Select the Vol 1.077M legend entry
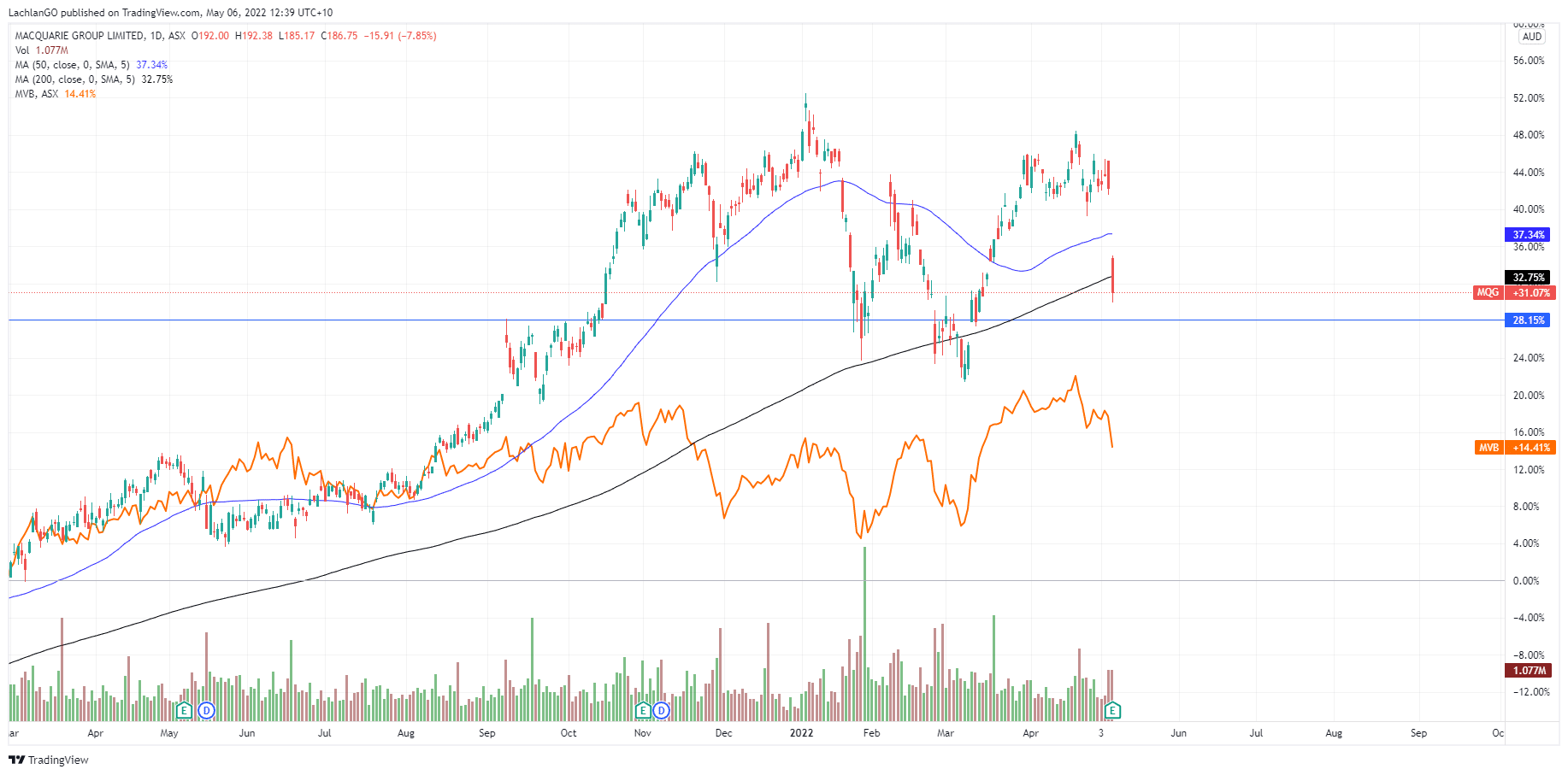Screen dimensions: 1568x775 pos(41,50)
